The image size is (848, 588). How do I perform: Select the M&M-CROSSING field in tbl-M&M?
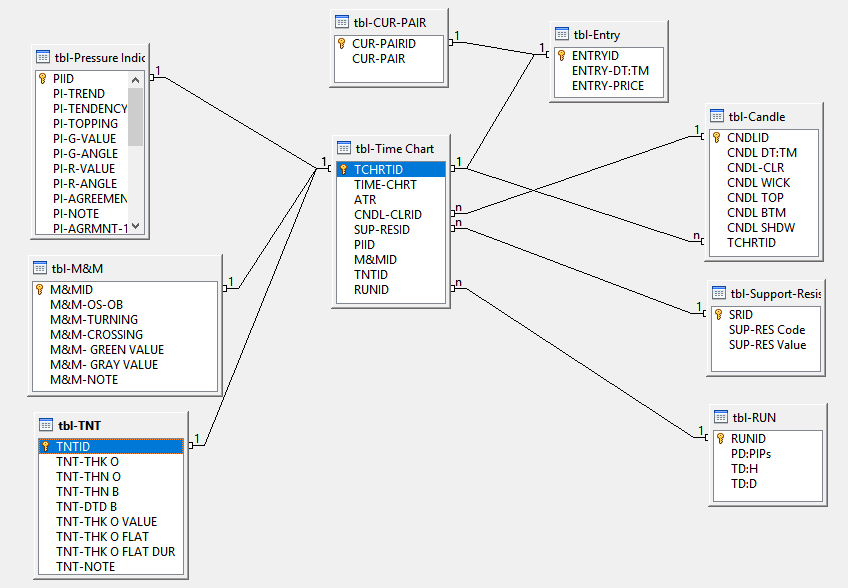pos(96,334)
